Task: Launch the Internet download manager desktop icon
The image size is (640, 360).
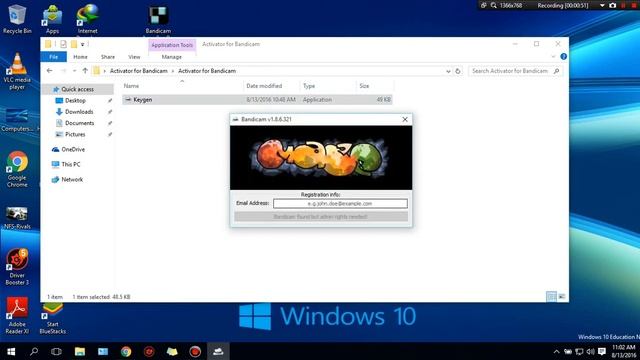Action: pos(87,19)
